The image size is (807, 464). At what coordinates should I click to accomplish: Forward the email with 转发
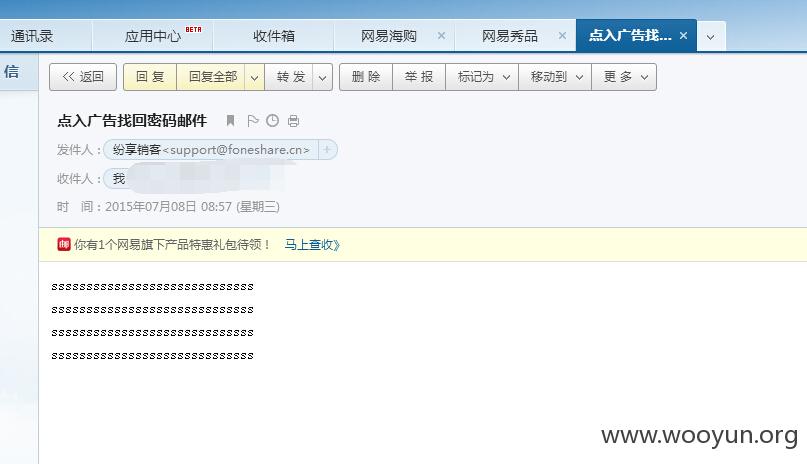click(x=291, y=77)
